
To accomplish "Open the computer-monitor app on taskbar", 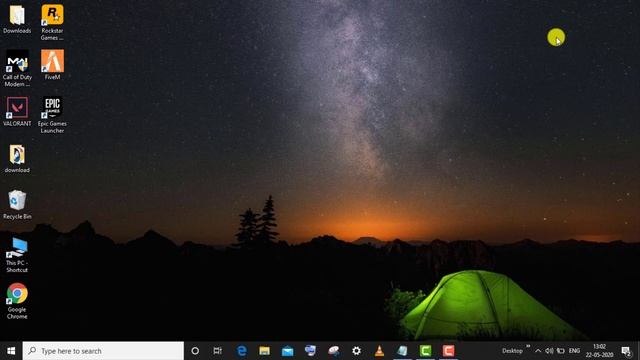I will click(x=310, y=351).
